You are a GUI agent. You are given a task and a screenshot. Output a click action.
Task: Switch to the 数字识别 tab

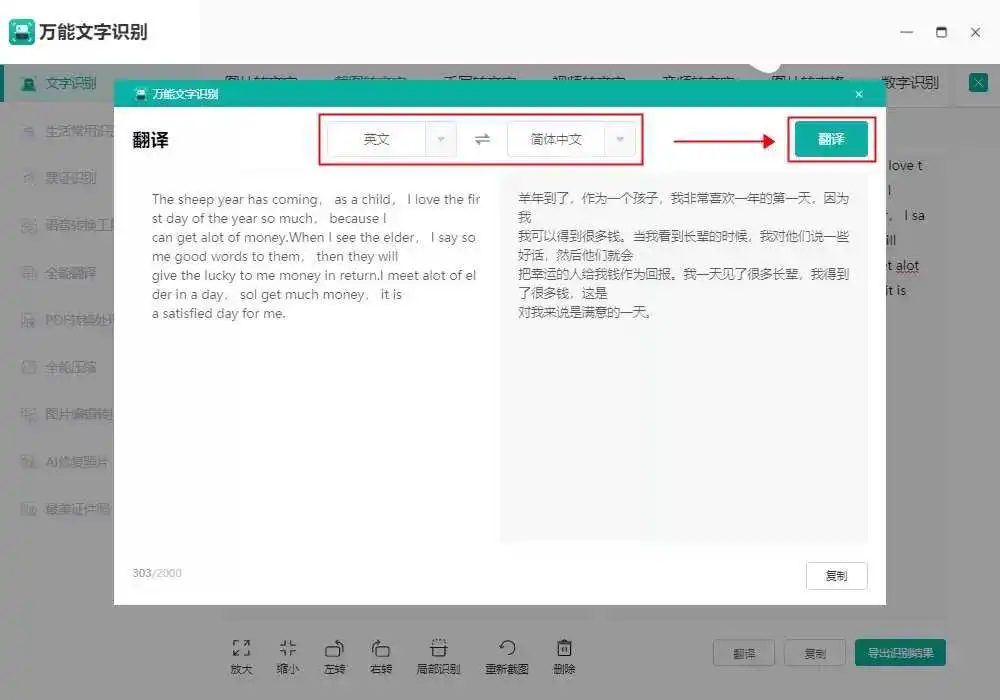[910, 83]
